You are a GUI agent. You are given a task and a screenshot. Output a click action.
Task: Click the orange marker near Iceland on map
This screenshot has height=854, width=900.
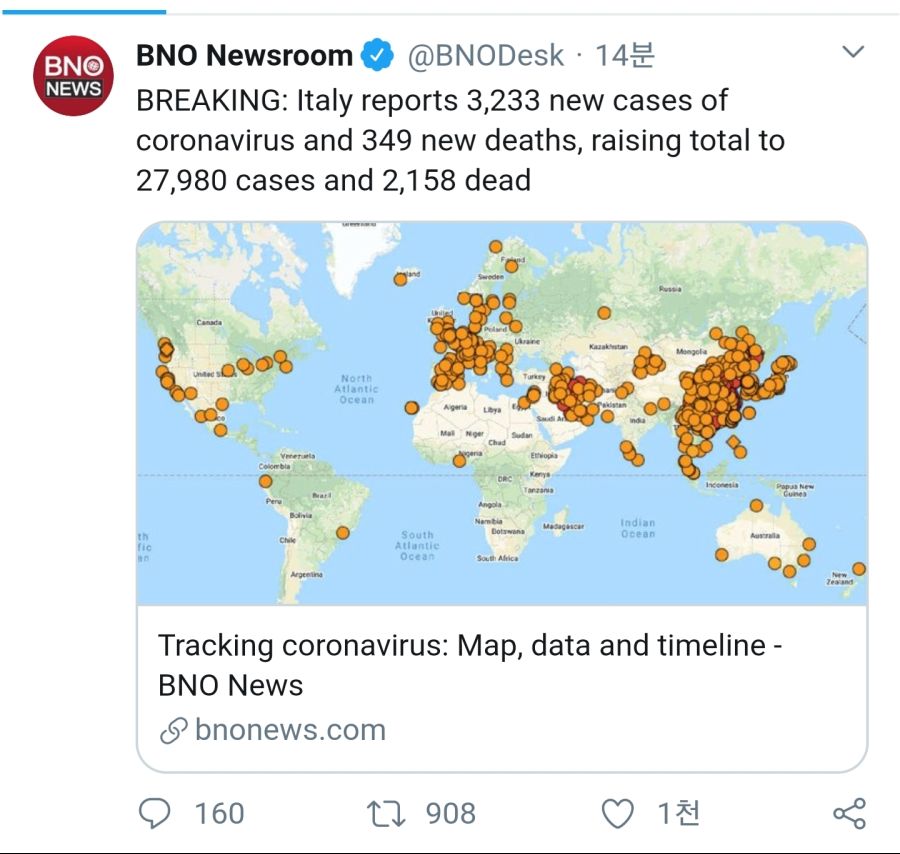coord(401,279)
